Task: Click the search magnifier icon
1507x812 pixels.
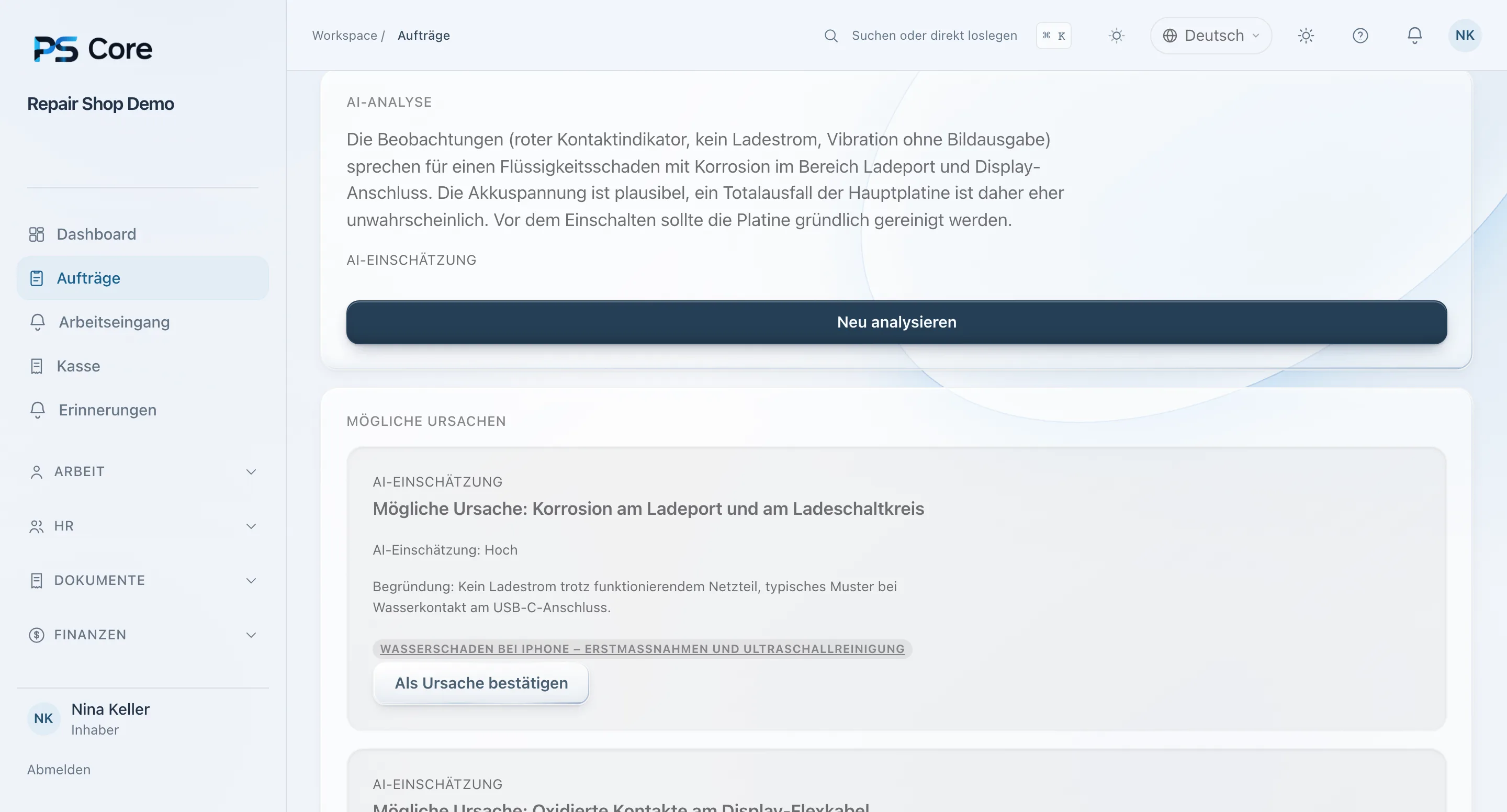Action: [x=831, y=36]
